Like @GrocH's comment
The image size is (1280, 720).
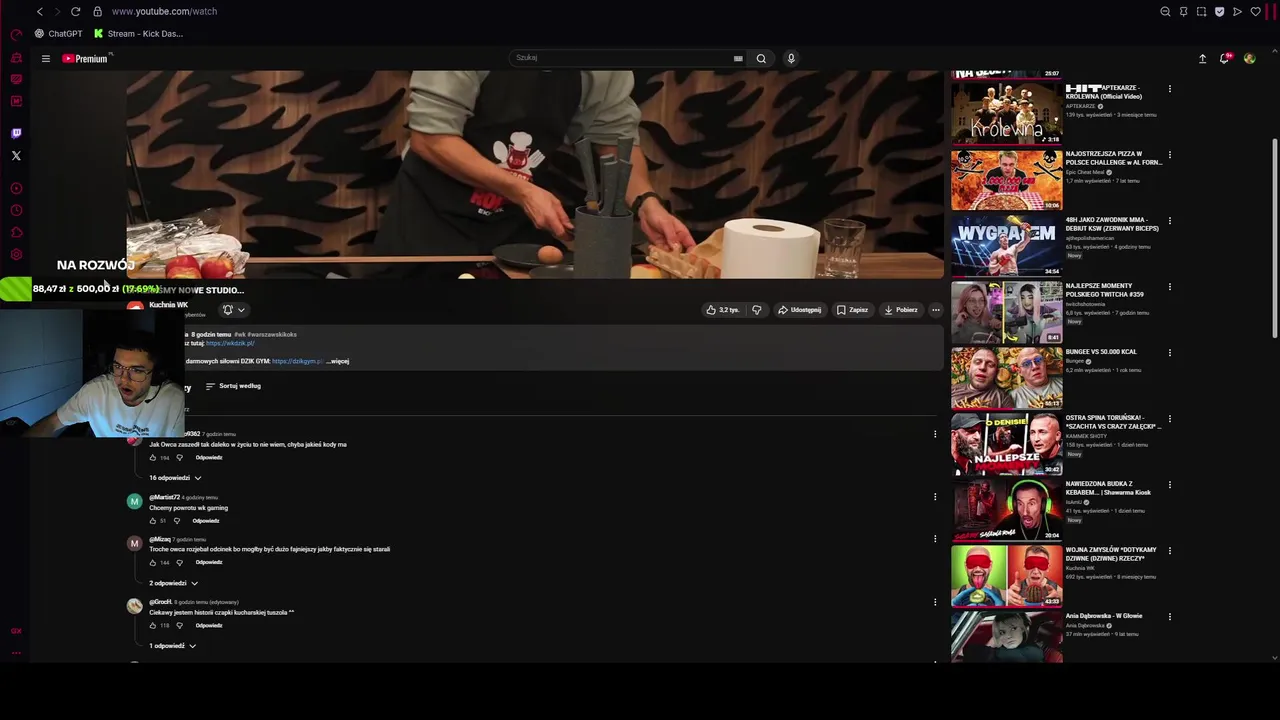pyautogui.click(x=153, y=626)
